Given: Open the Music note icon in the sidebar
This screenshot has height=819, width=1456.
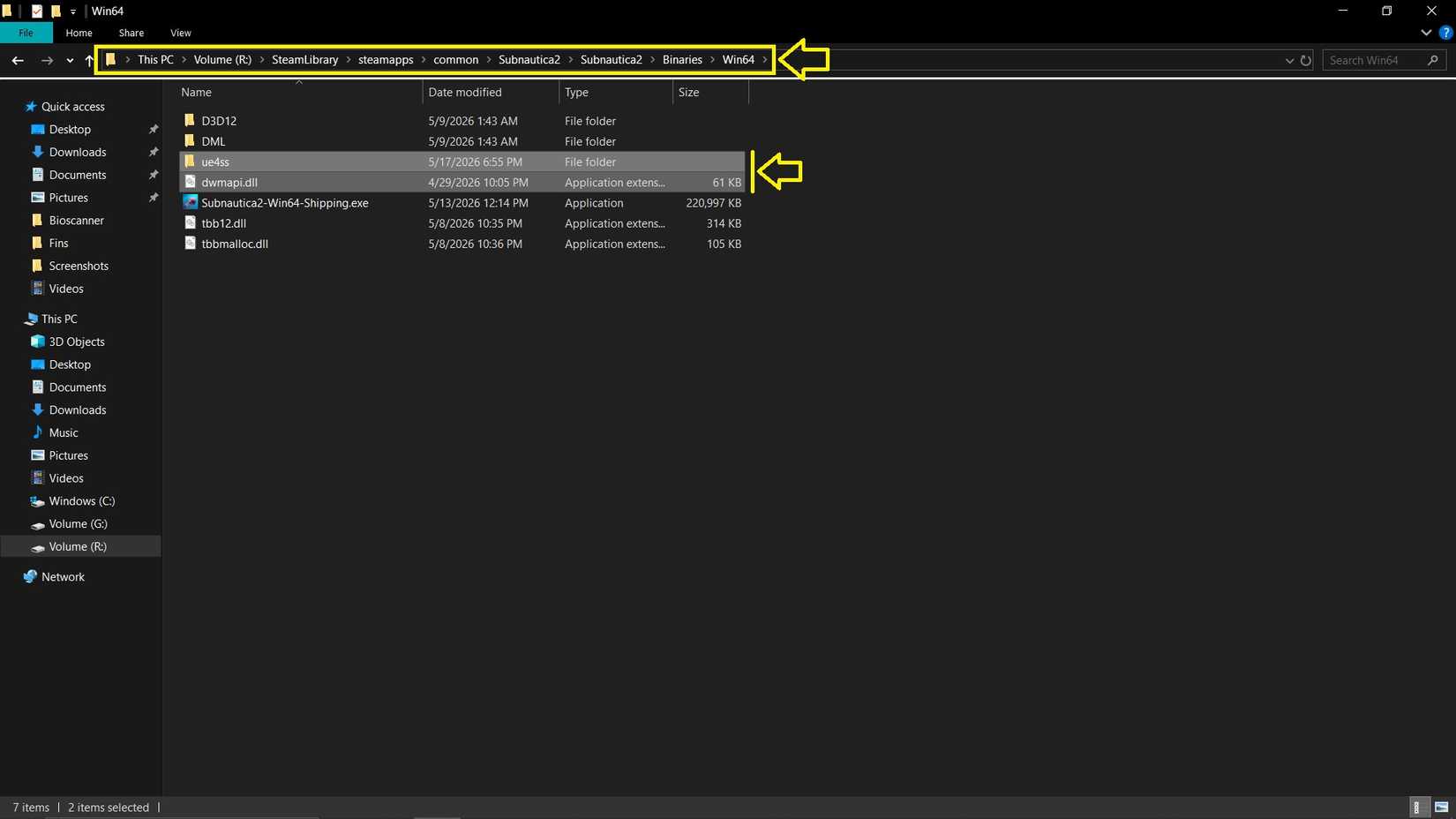Looking at the screenshot, I should coord(38,432).
